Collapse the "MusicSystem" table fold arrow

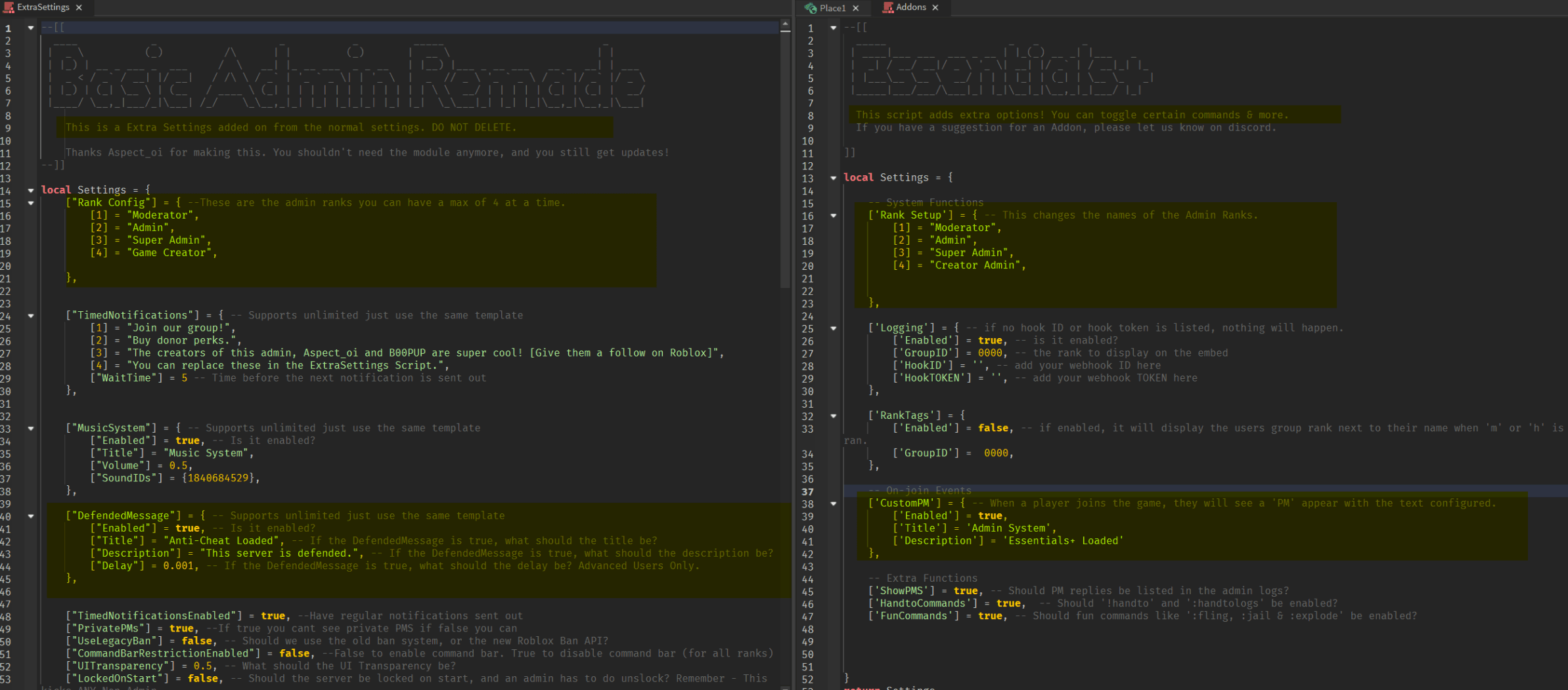click(31, 428)
